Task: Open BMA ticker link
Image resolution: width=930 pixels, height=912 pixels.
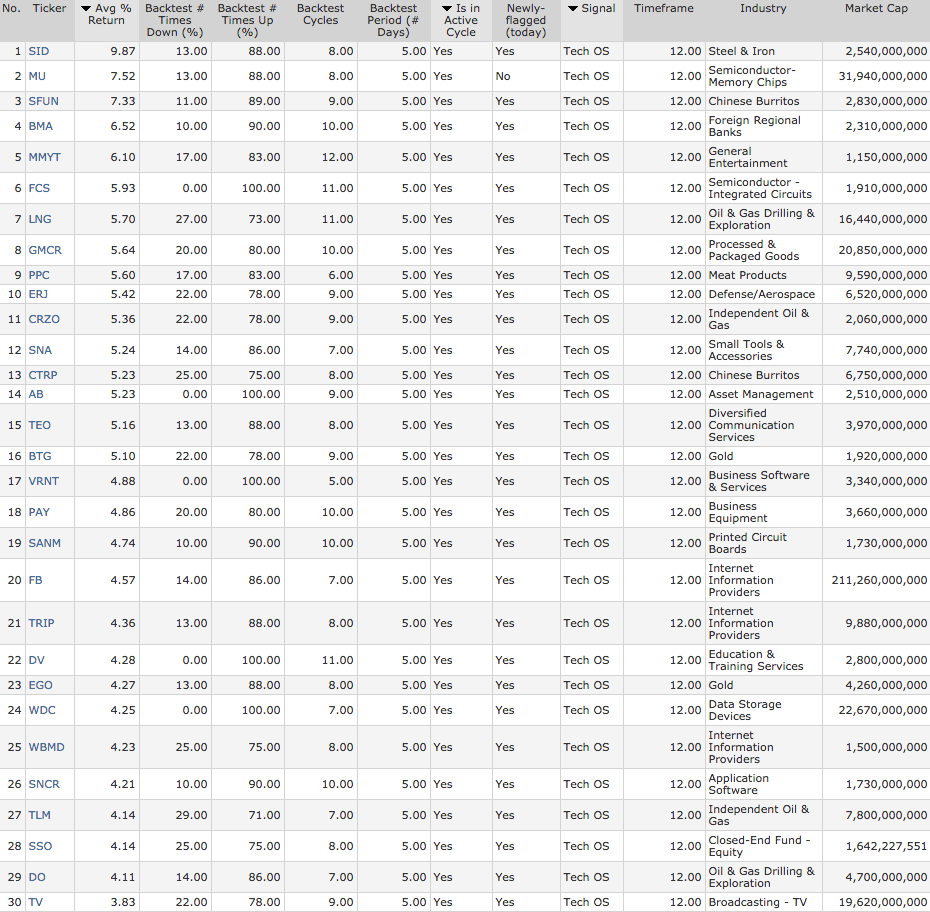Action: (40, 126)
